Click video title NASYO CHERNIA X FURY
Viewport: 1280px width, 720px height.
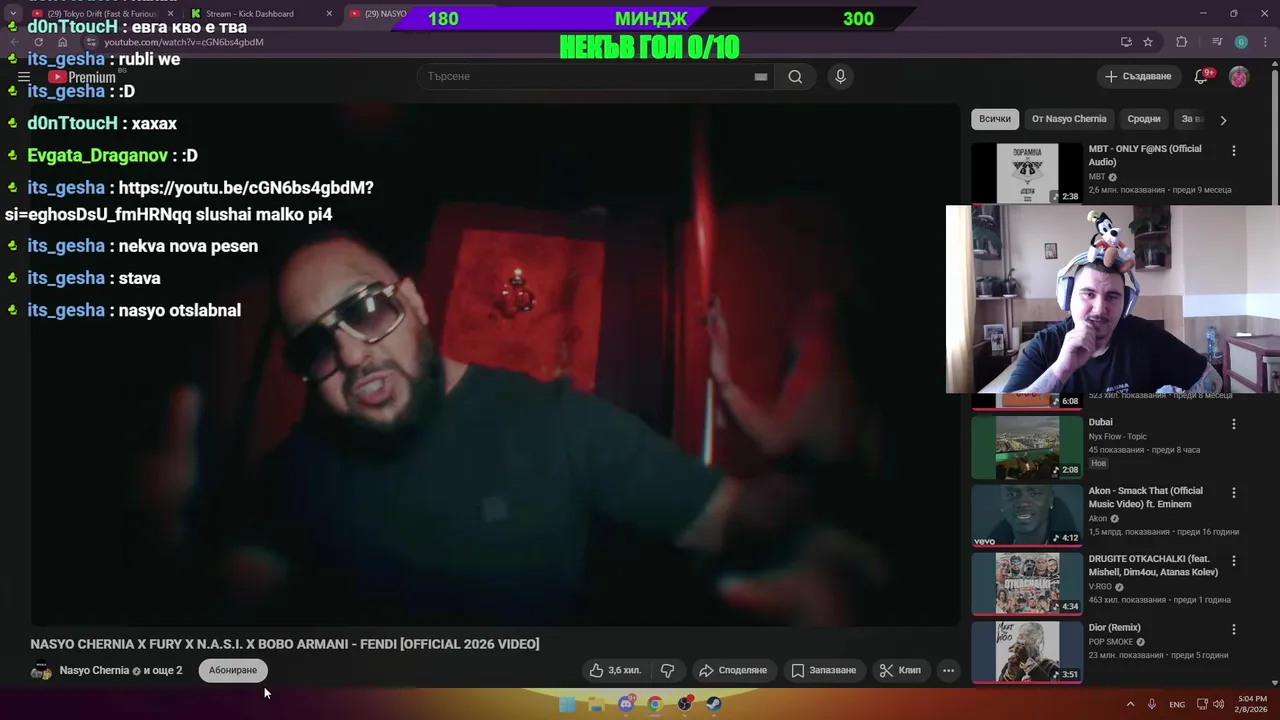point(285,644)
